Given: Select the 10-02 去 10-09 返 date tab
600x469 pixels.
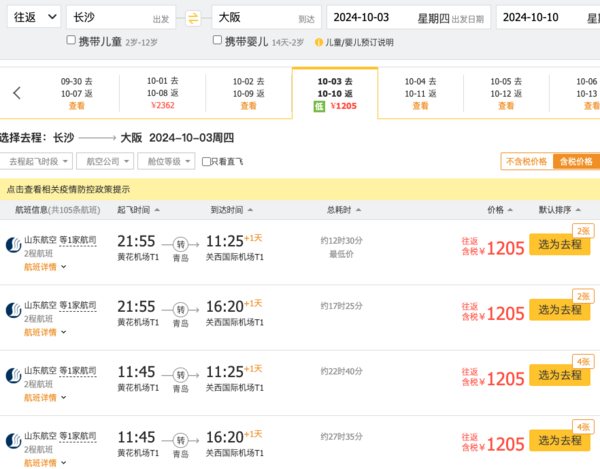Looking at the screenshot, I should 249,93.
